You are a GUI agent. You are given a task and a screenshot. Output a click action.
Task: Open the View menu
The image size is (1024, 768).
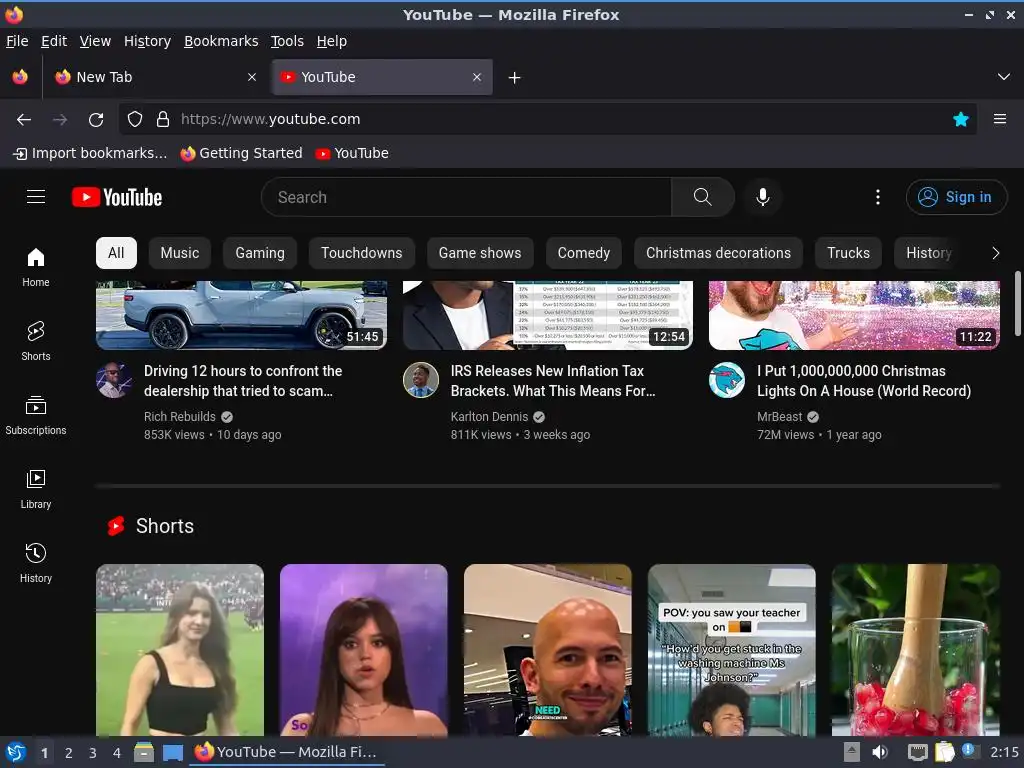[x=95, y=41]
